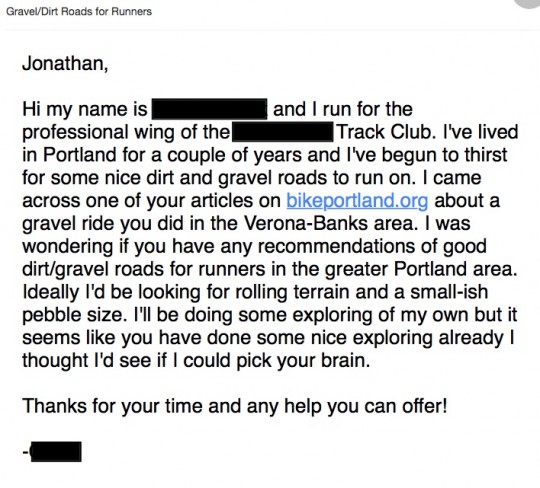
Task: Click the Gravel/Dirt Roads for Runners subject line
Action: tap(79, 11)
